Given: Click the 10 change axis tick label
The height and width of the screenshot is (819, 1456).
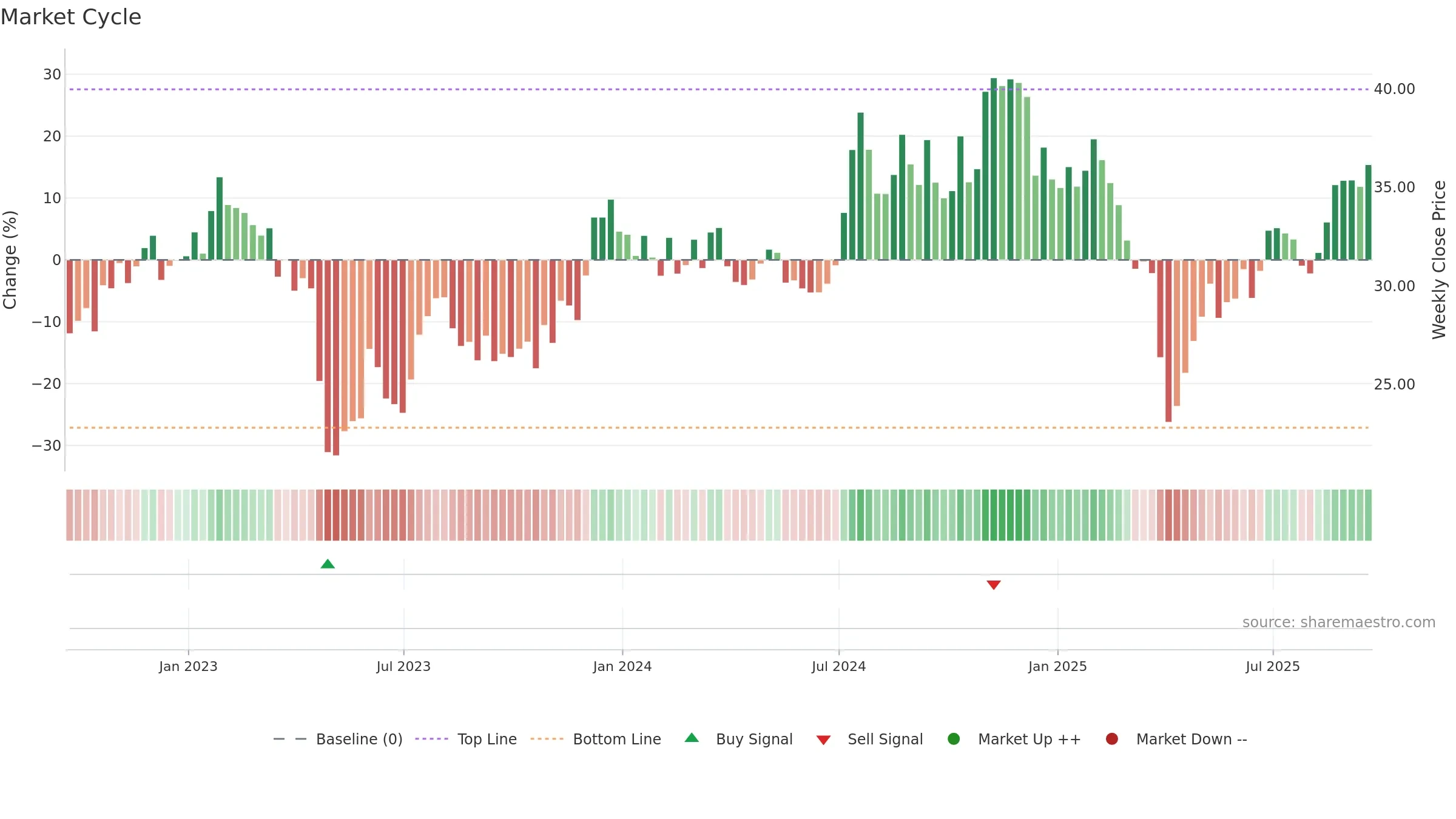Looking at the screenshot, I should point(52,198).
